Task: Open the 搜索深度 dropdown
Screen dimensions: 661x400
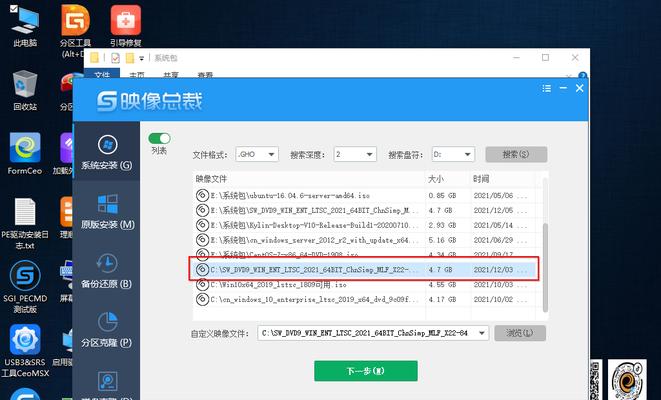Action: coord(355,154)
